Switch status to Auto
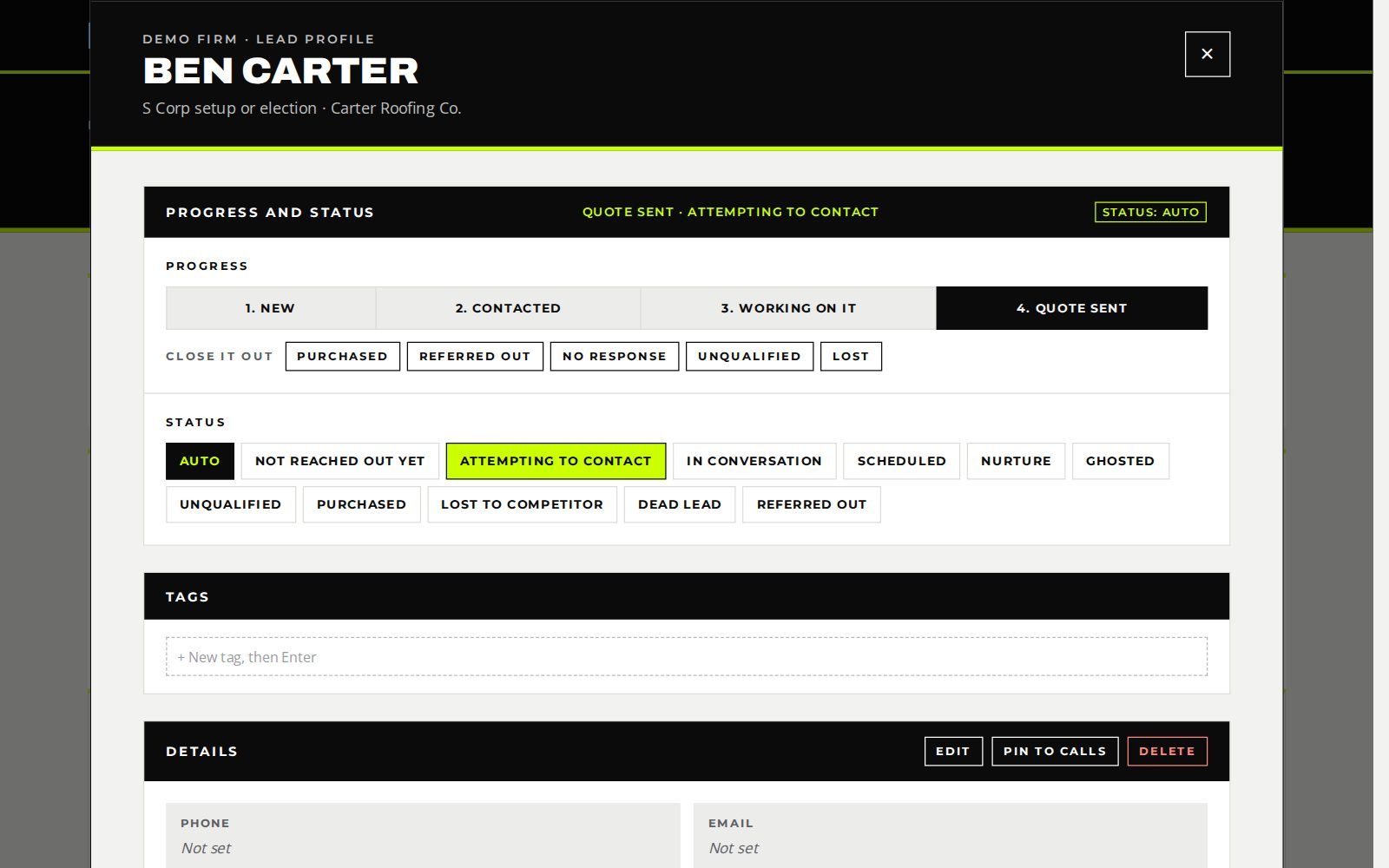The image size is (1389, 868). [200, 461]
